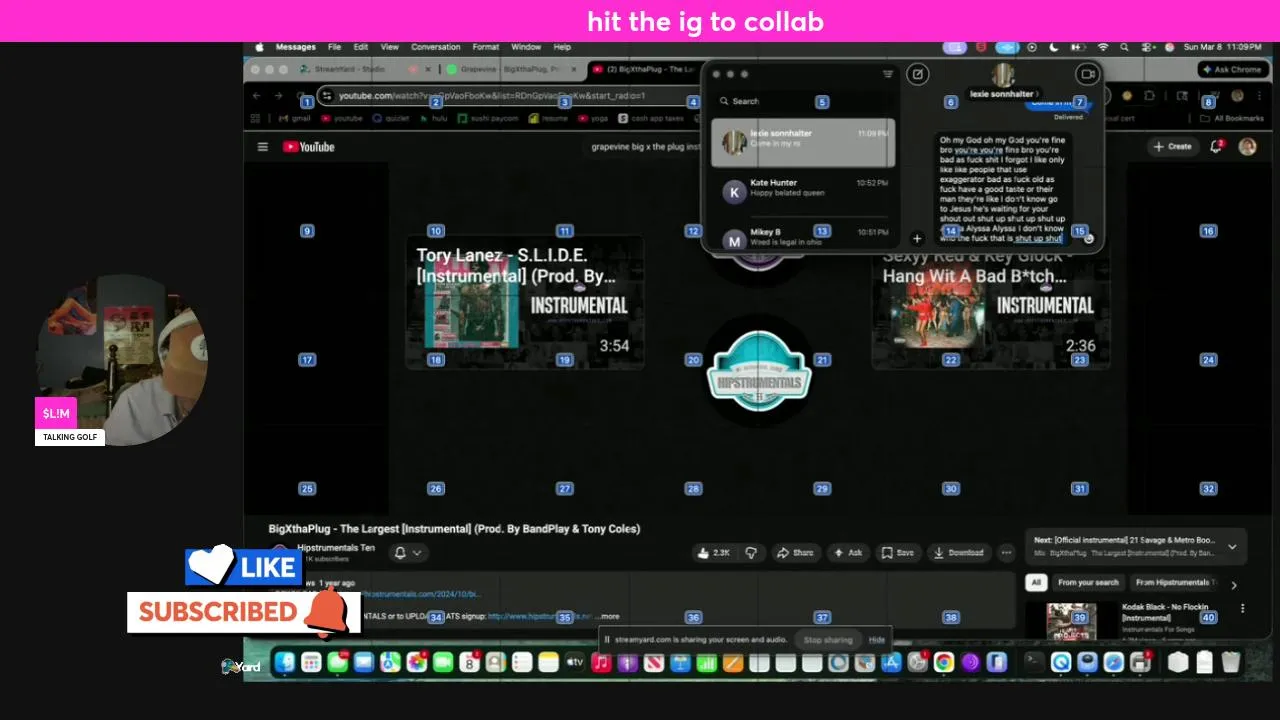The height and width of the screenshot is (720, 1280).
Task: Open more actions ellipsis beside Download
Action: [x=1006, y=553]
